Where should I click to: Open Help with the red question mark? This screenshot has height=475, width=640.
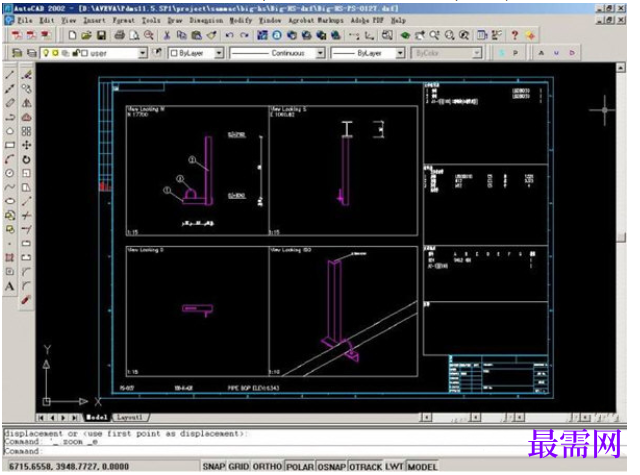coord(515,36)
